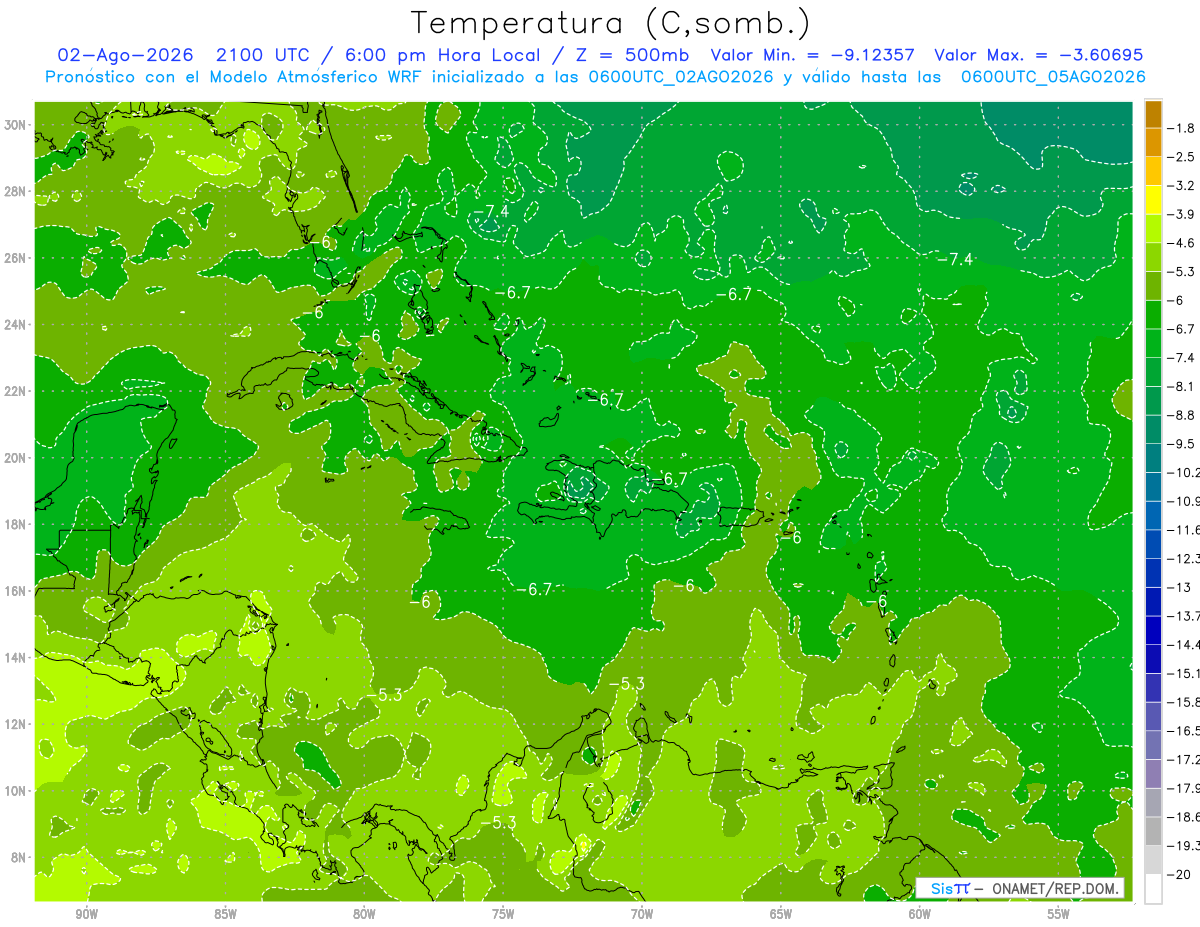
Task: Click the legend swatch between -6 and -6.7
Action: coord(1153,314)
